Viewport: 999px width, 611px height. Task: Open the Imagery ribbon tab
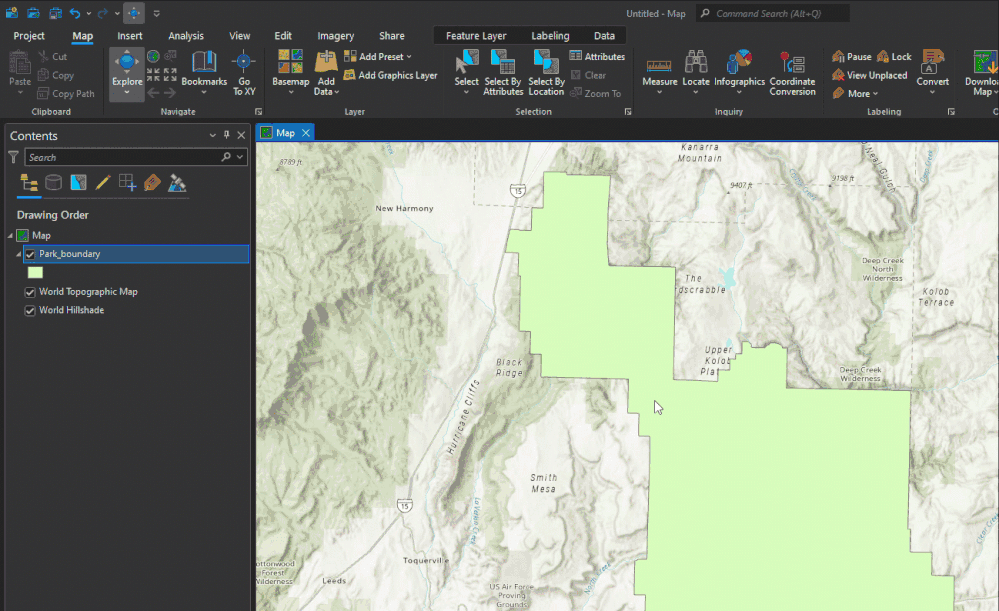coord(336,36)
